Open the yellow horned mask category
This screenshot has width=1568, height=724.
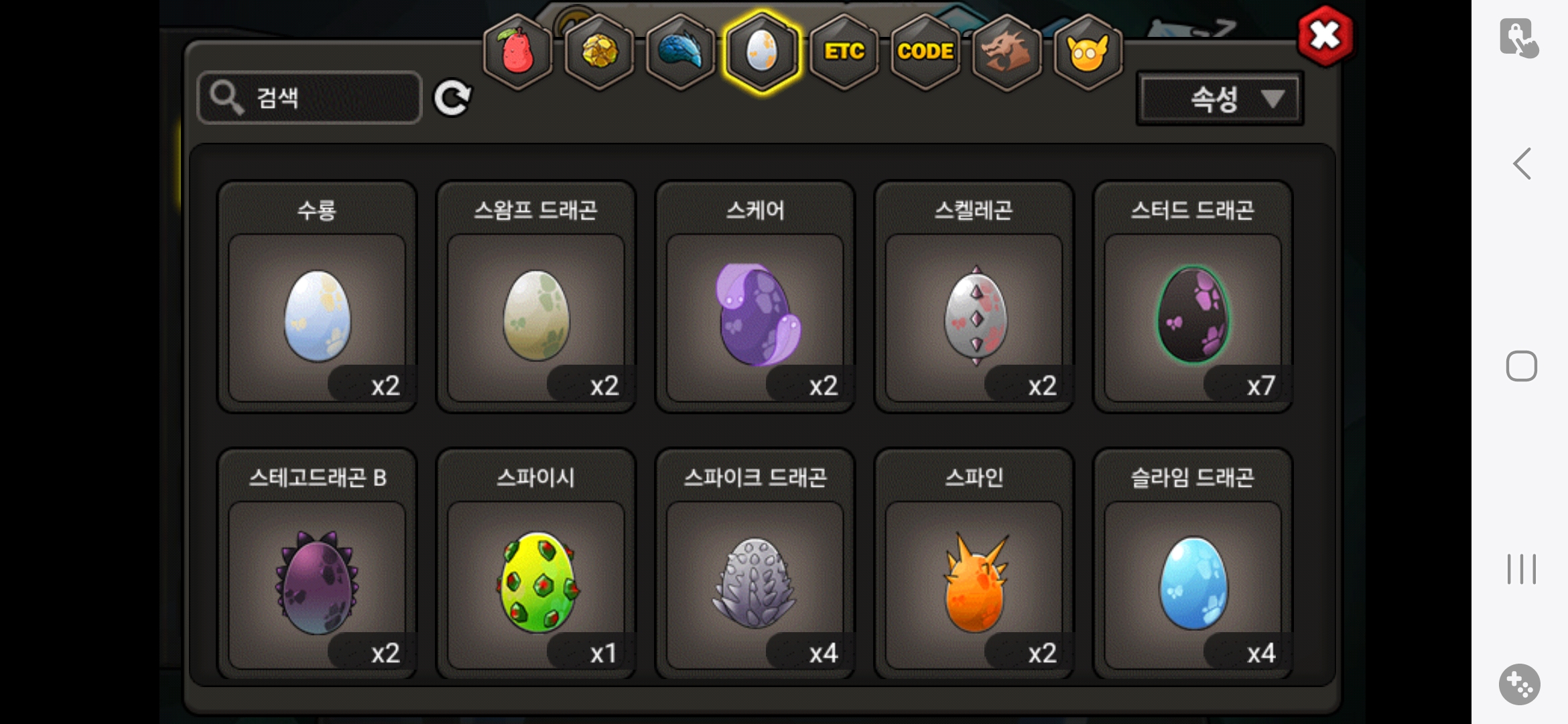pyautogui.click(x=1088, y=52)
